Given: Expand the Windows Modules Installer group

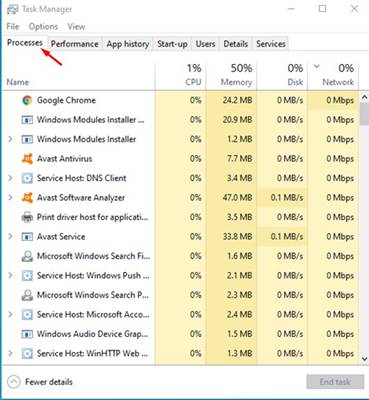Looking at the screenshot, I should [x=10, y=139].
